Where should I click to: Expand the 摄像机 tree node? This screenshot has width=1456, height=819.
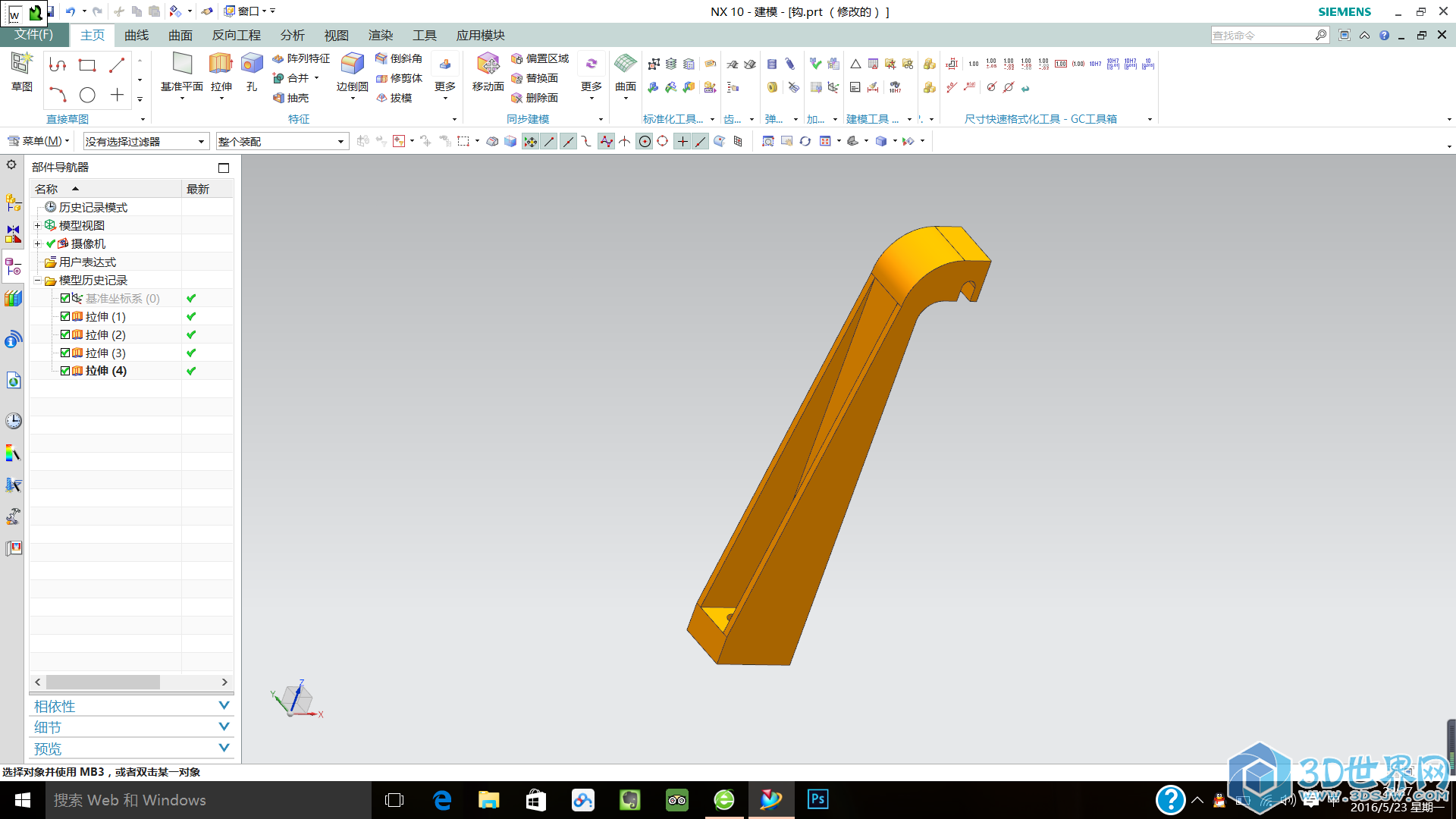coord(37,243)
